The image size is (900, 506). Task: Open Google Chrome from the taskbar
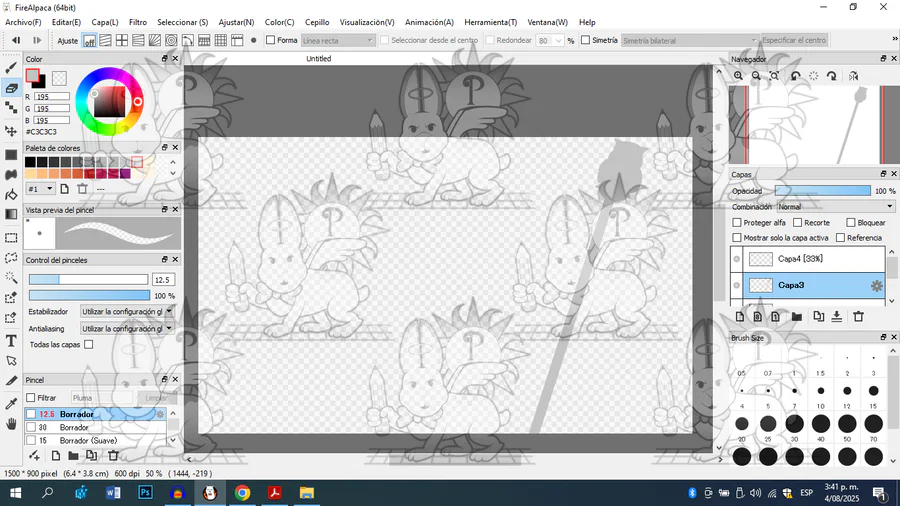point(242,493)
